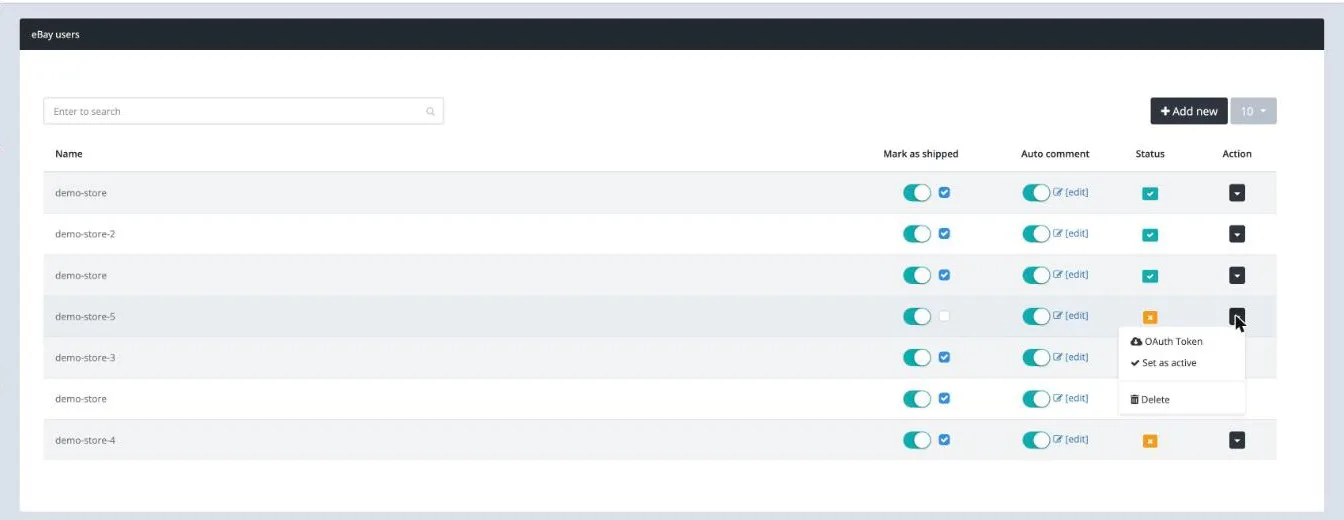Toggle Mark as shipped switch for demo-store-5

coord(917,316)
